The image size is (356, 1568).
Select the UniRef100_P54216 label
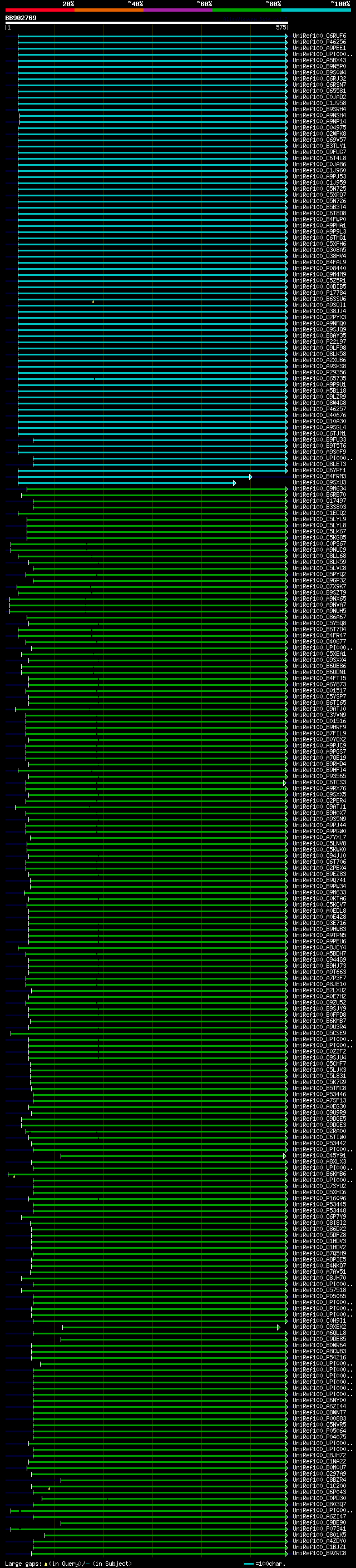click(x=319, y=1357)
